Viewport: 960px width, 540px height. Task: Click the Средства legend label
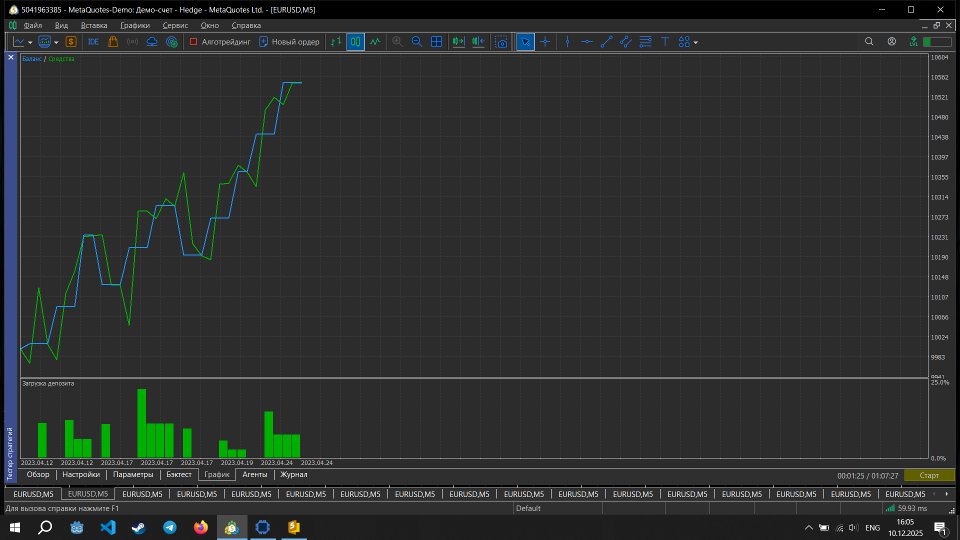[61, 59]
